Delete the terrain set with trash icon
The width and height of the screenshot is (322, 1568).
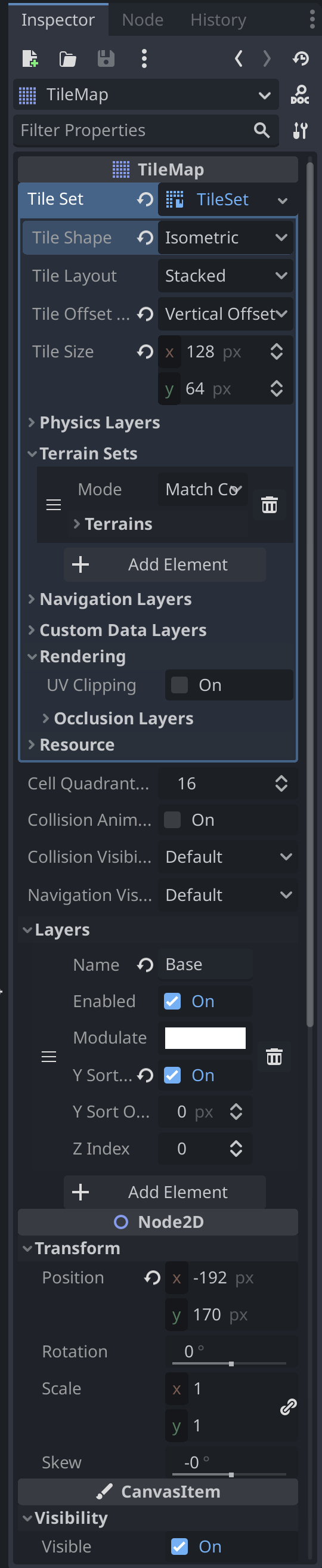pos(269,505)
